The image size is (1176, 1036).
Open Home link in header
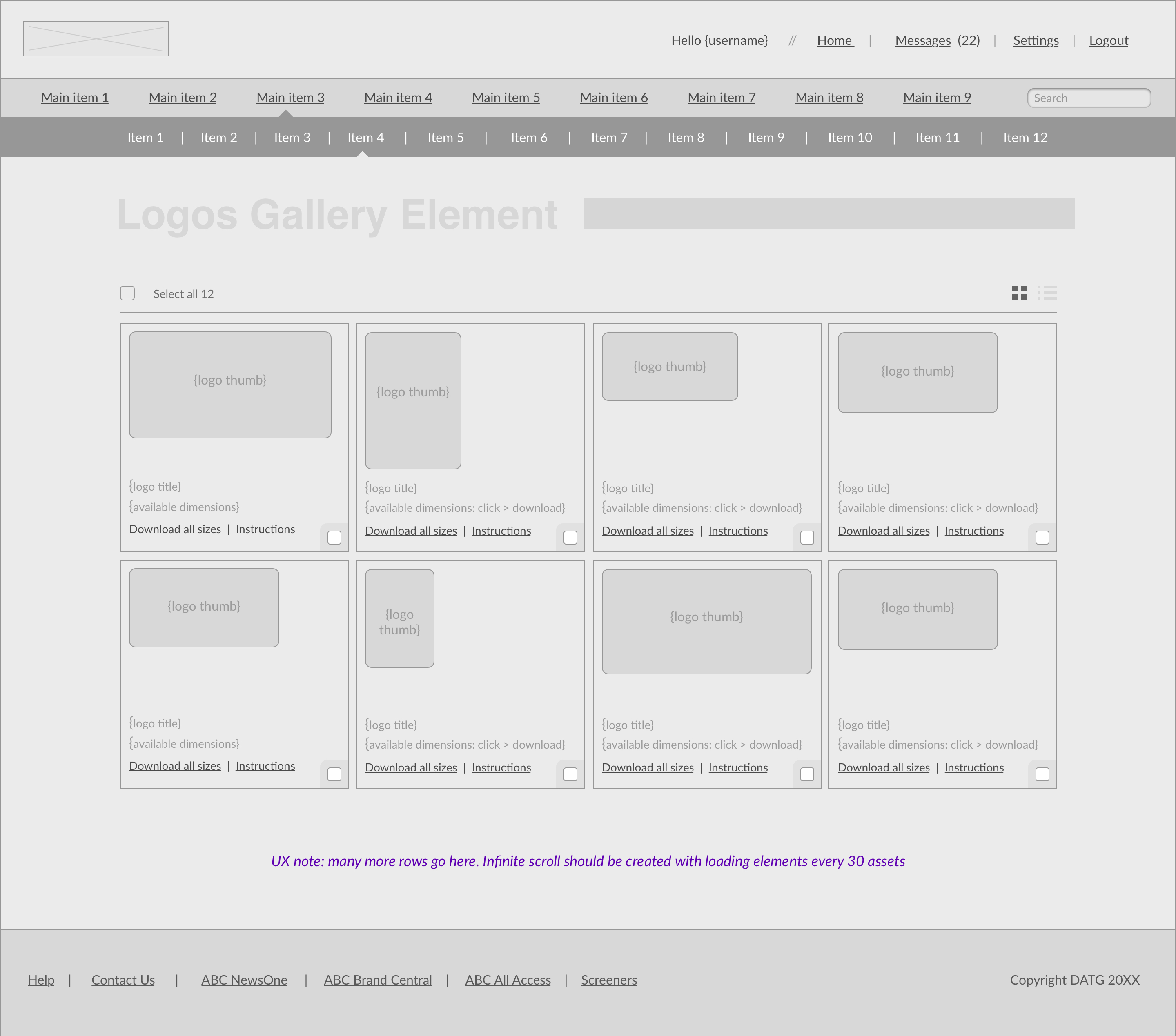(x=834, y=40)
